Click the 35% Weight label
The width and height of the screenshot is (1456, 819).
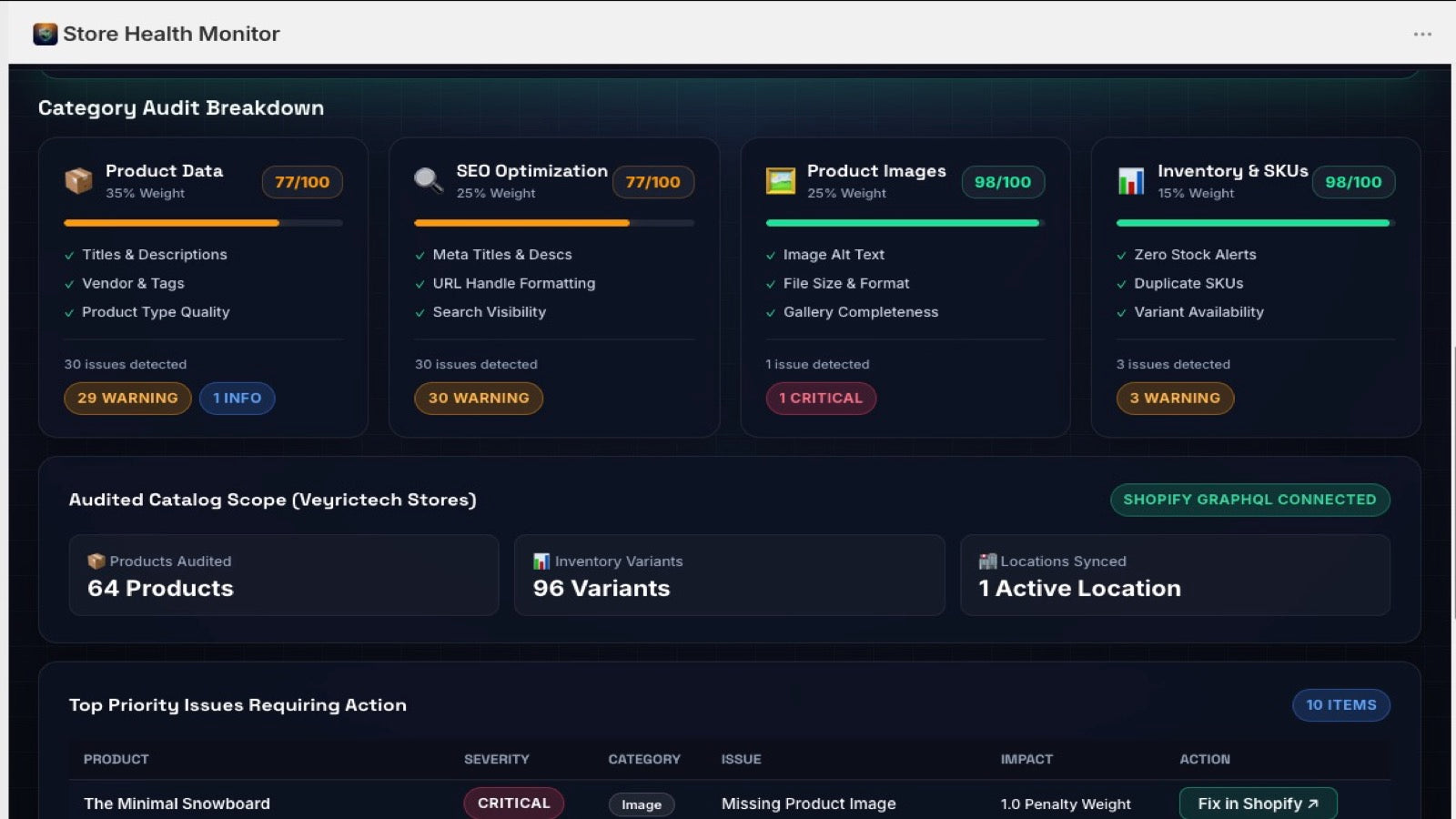pyautogui.click(x=145, y=194)
